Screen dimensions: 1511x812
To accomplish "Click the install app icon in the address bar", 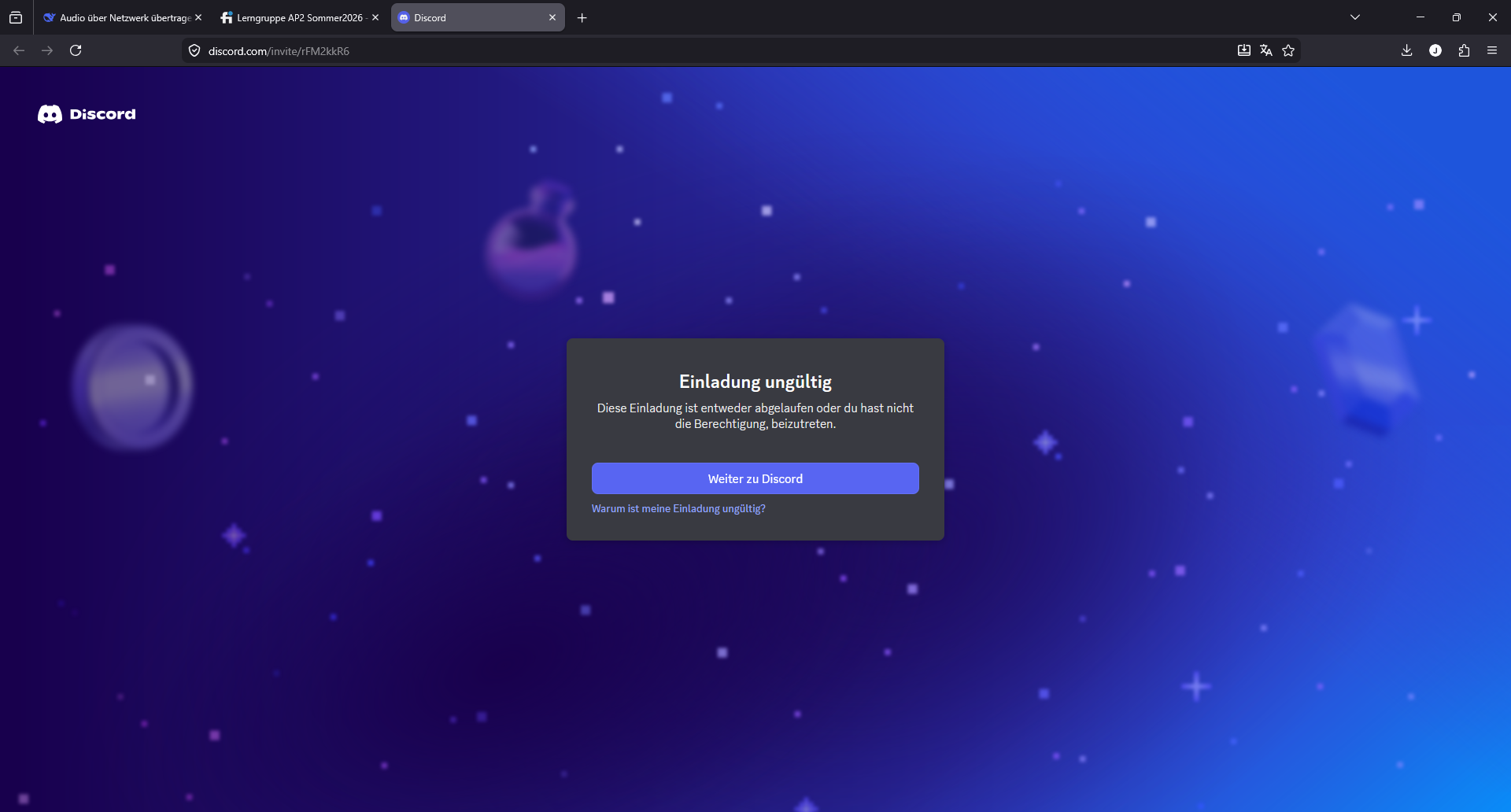I will tap(1243, 50).
